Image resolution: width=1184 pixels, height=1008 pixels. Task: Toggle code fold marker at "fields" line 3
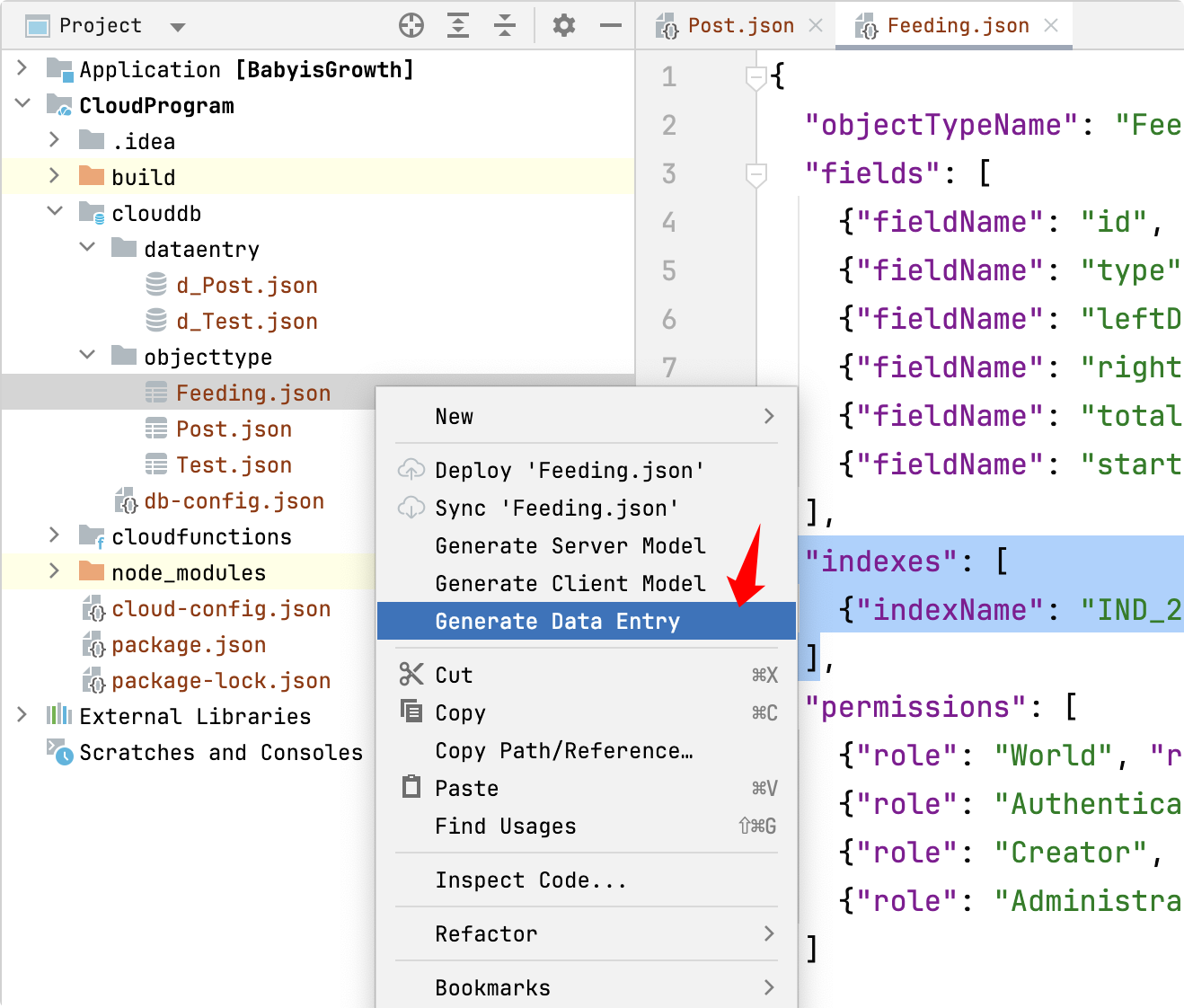pos(756,175)
